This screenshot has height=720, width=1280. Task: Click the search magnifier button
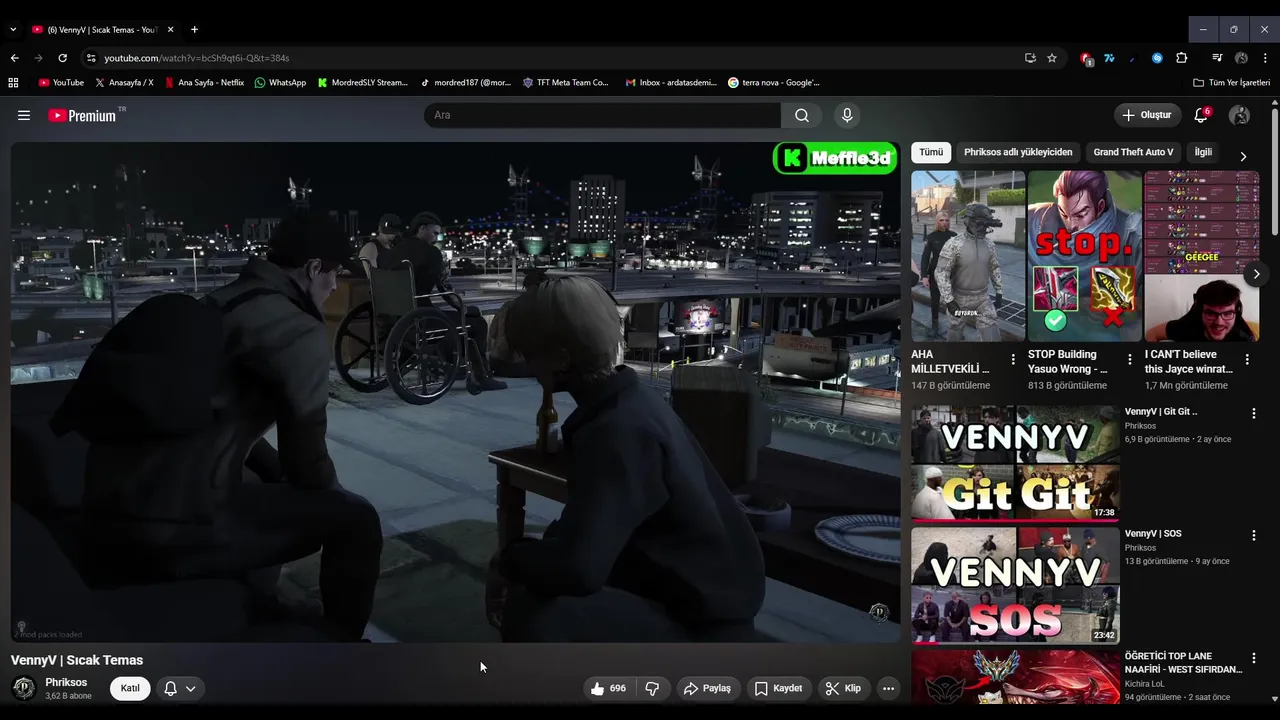[802, 115]
